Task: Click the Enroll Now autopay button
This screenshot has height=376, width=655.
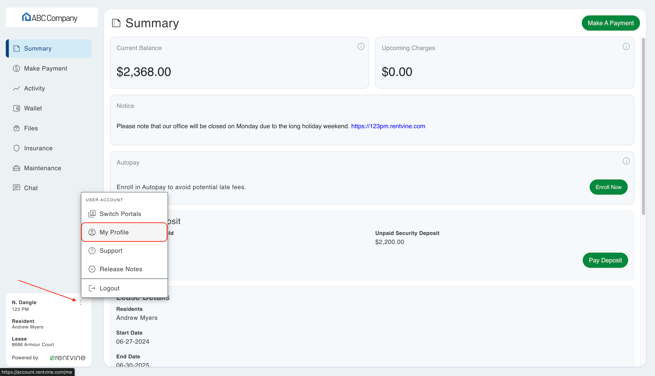Action: (x=608, y=187)
